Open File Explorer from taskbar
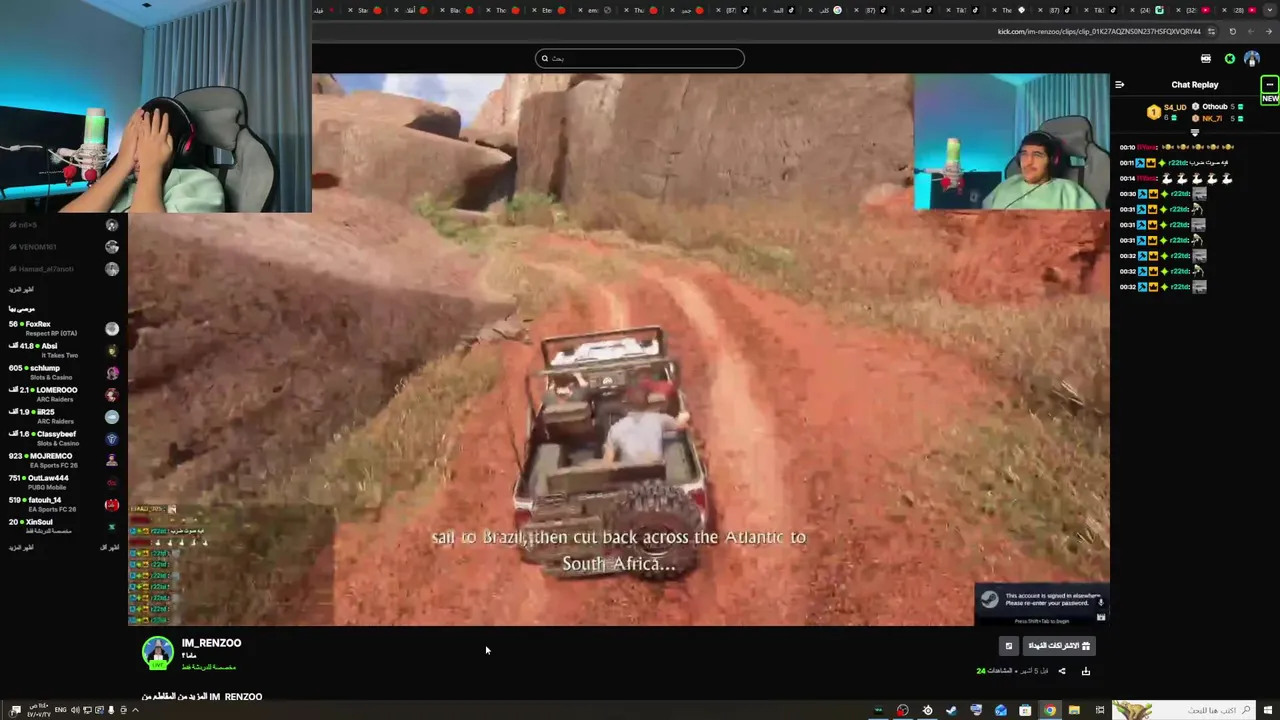Screen dimensions: 1280x720 (x=1074, y=710)
